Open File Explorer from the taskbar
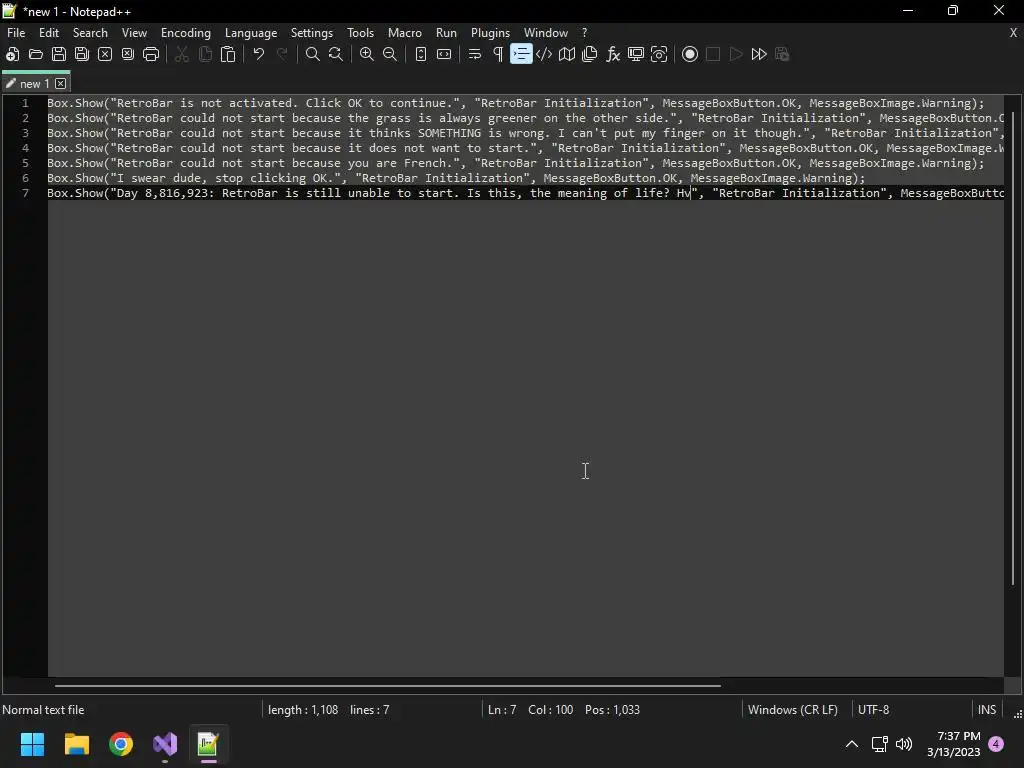The image size is (1024, 768). point(76,744)
